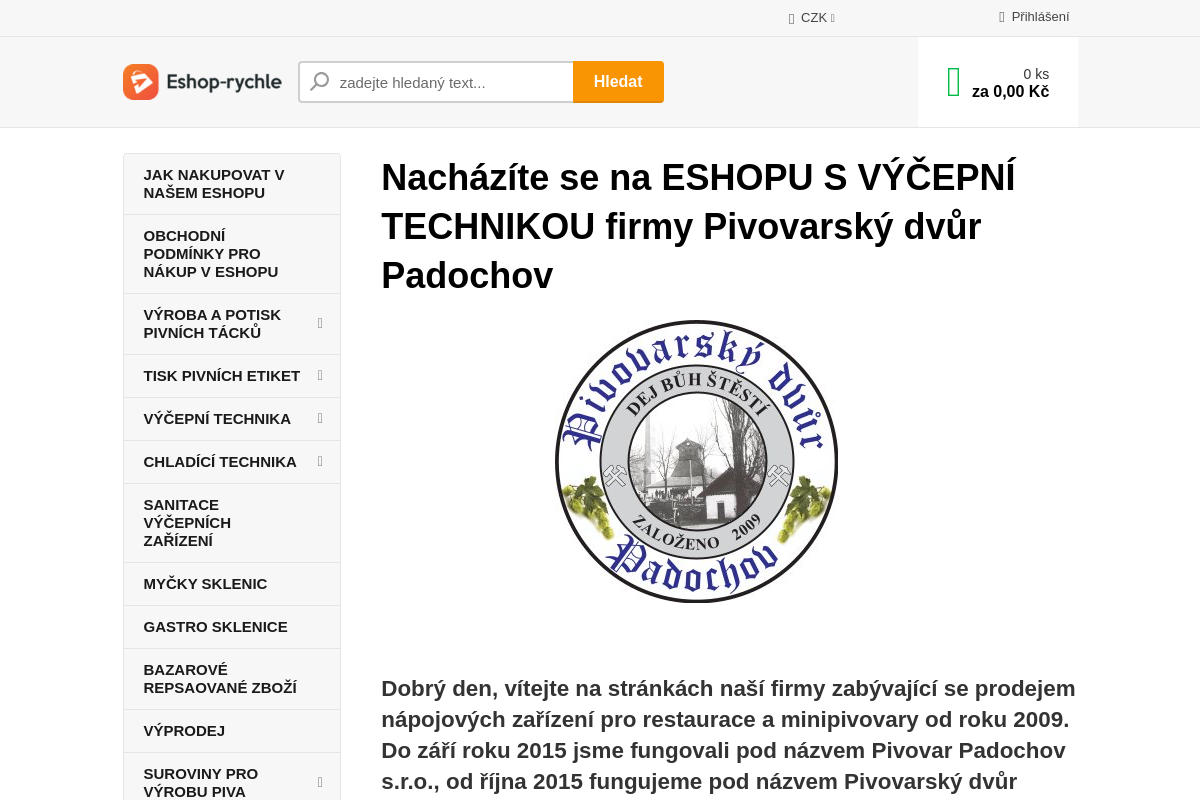Open the CZK currency dropdown

point(815,17)
